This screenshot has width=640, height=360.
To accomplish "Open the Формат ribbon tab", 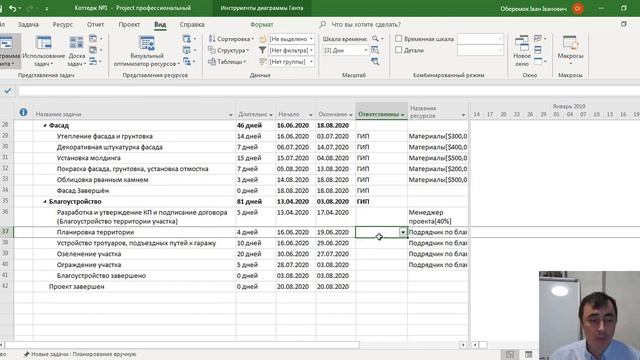I will (x=262, y=24).
